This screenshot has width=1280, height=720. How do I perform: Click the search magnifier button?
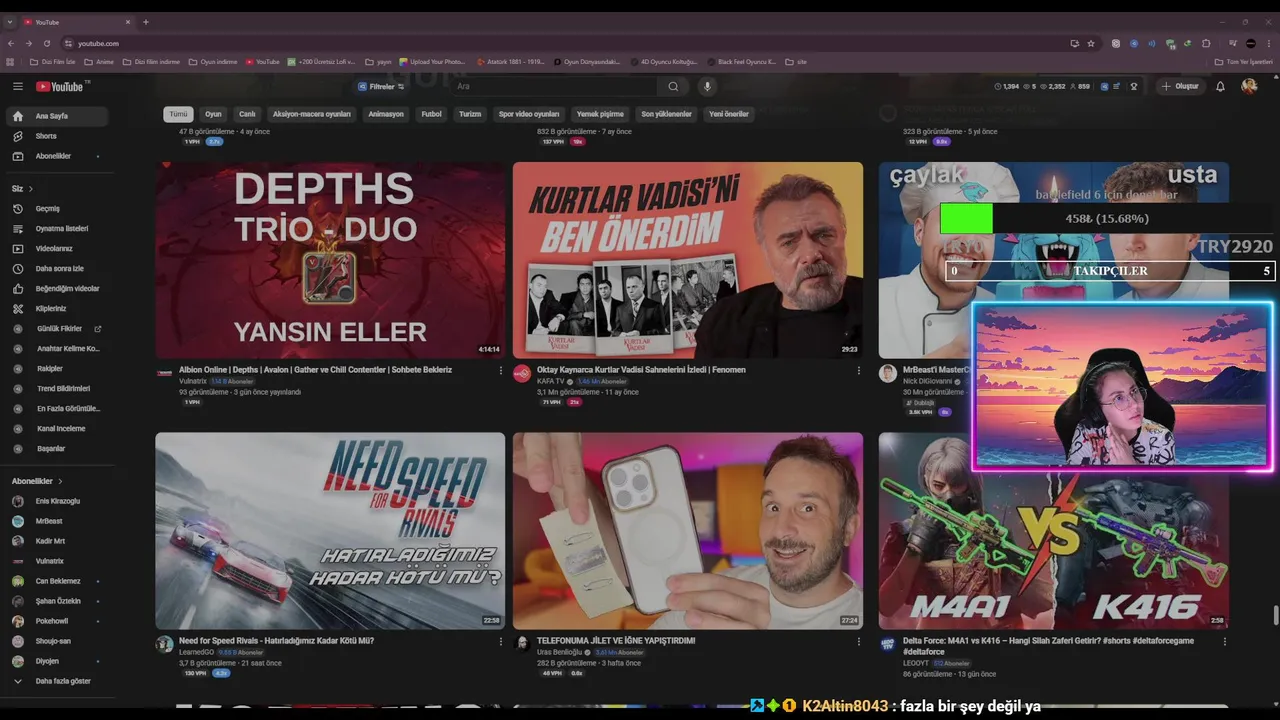(673, 87)
